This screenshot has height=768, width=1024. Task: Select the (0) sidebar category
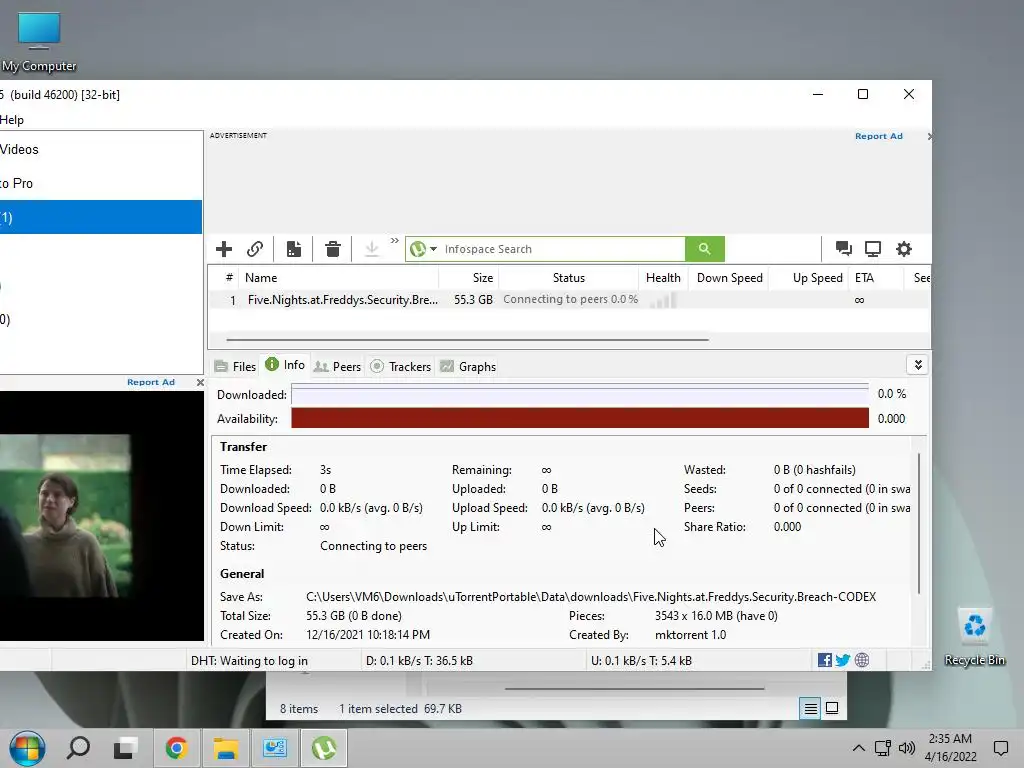tap(101, 319)
